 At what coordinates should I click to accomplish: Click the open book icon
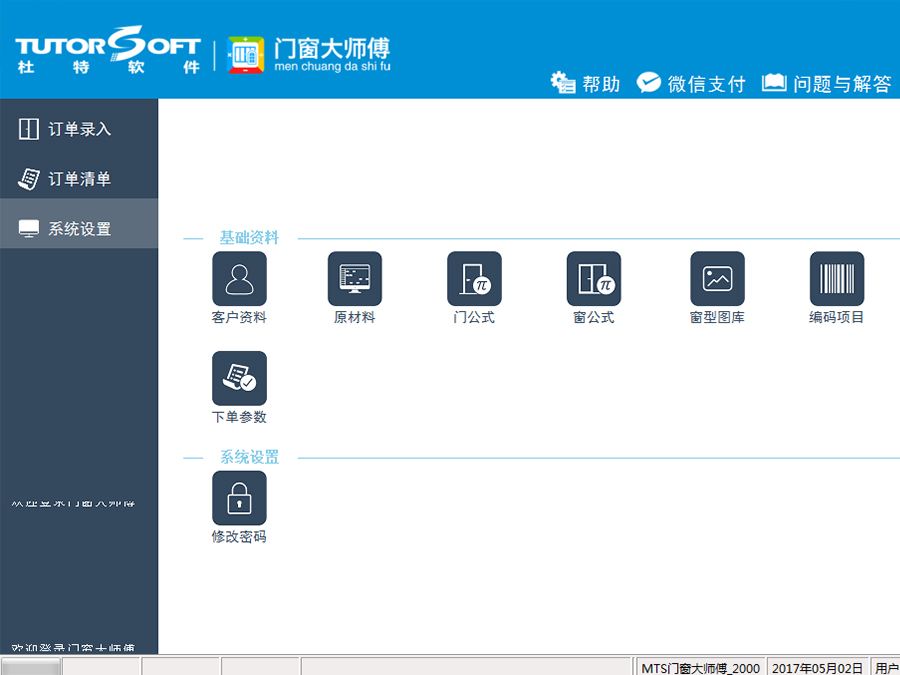coord(774,83)
